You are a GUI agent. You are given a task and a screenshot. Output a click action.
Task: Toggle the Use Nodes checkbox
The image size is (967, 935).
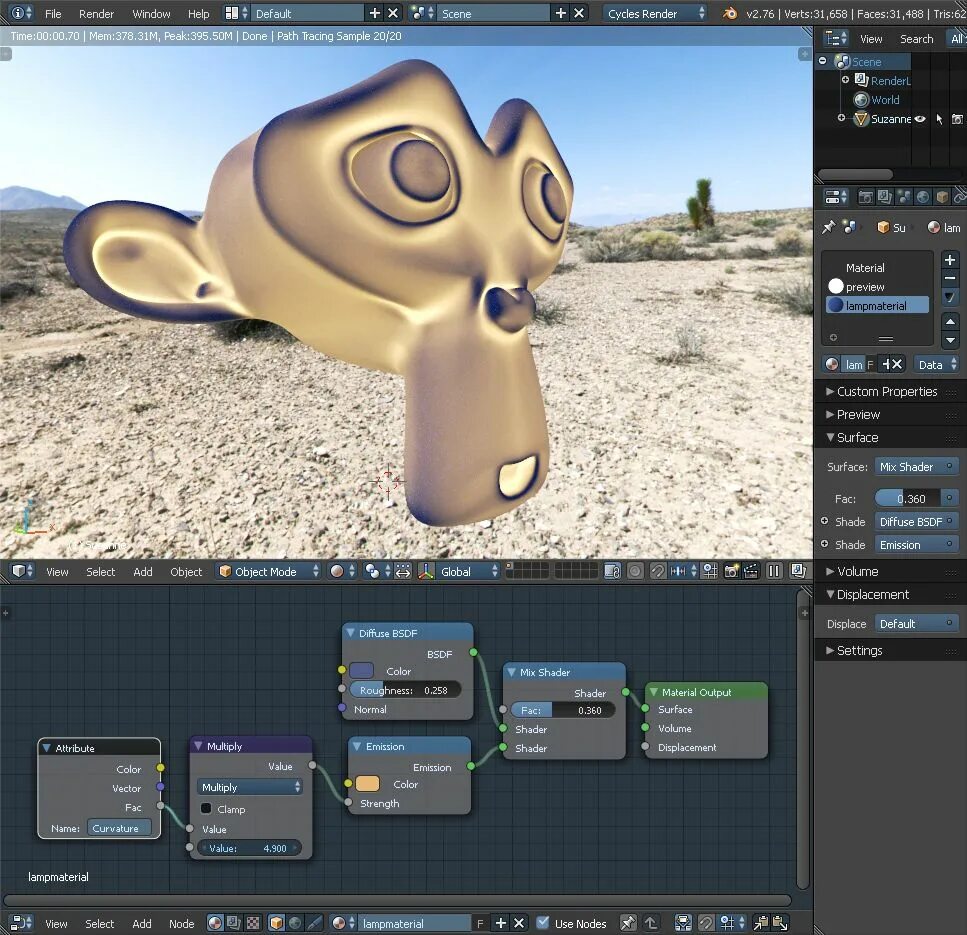click(543, 923)
